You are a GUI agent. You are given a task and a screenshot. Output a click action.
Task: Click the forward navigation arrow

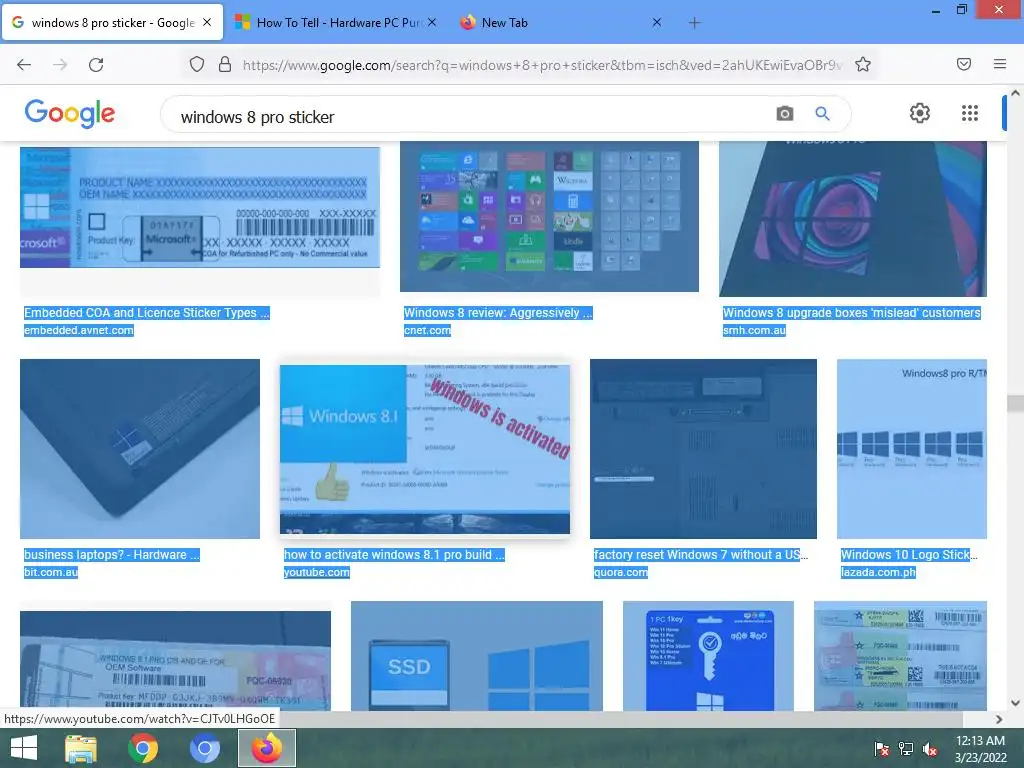[60, 65]
